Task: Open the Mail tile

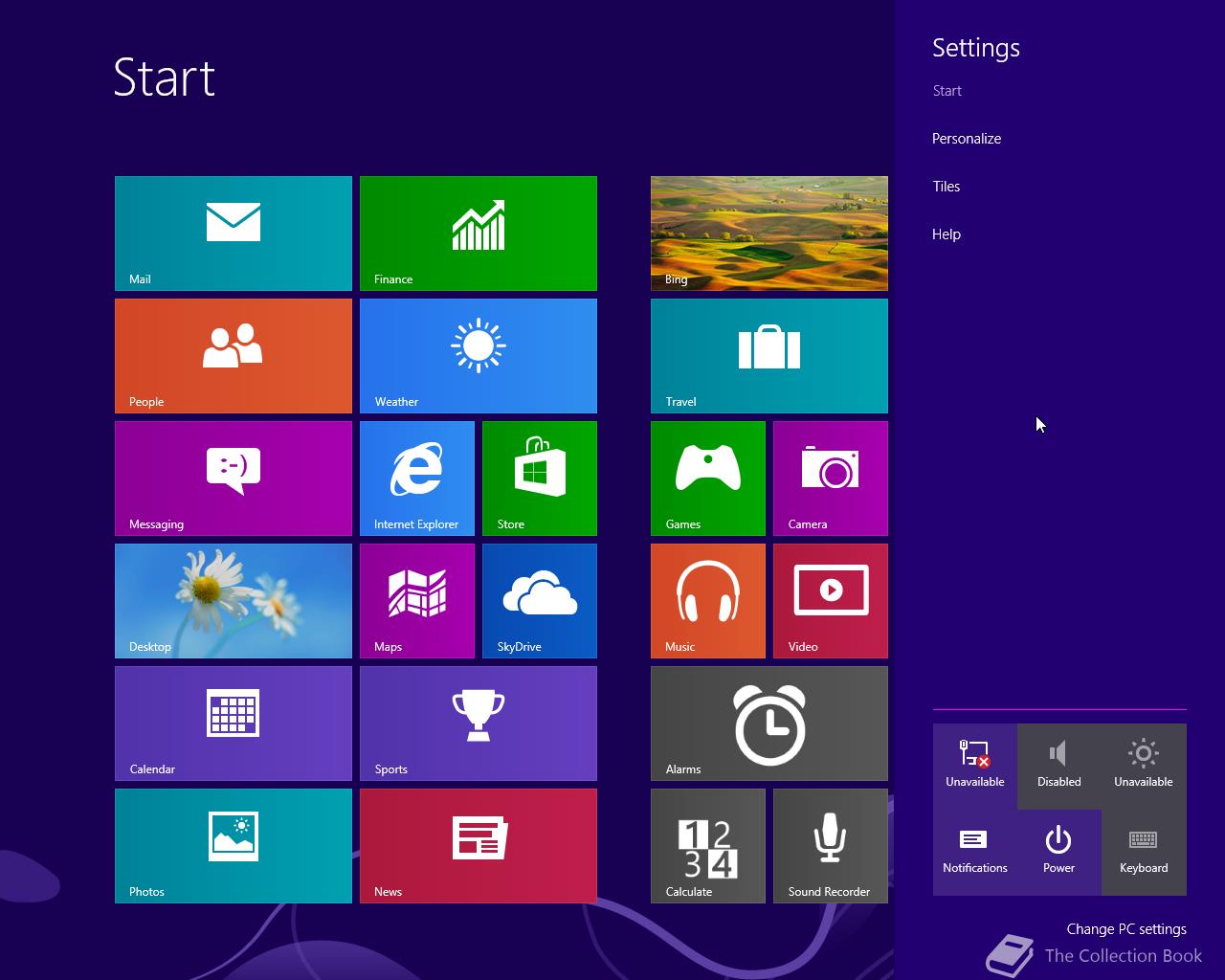Action: pos(234,234)
